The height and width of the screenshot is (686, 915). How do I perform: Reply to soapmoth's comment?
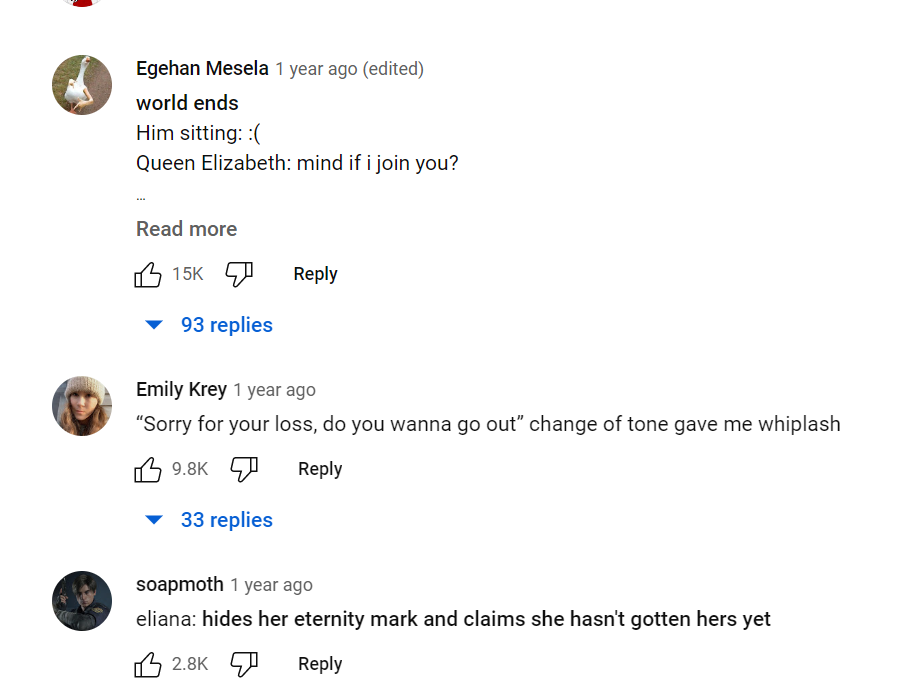click(320, 664)
